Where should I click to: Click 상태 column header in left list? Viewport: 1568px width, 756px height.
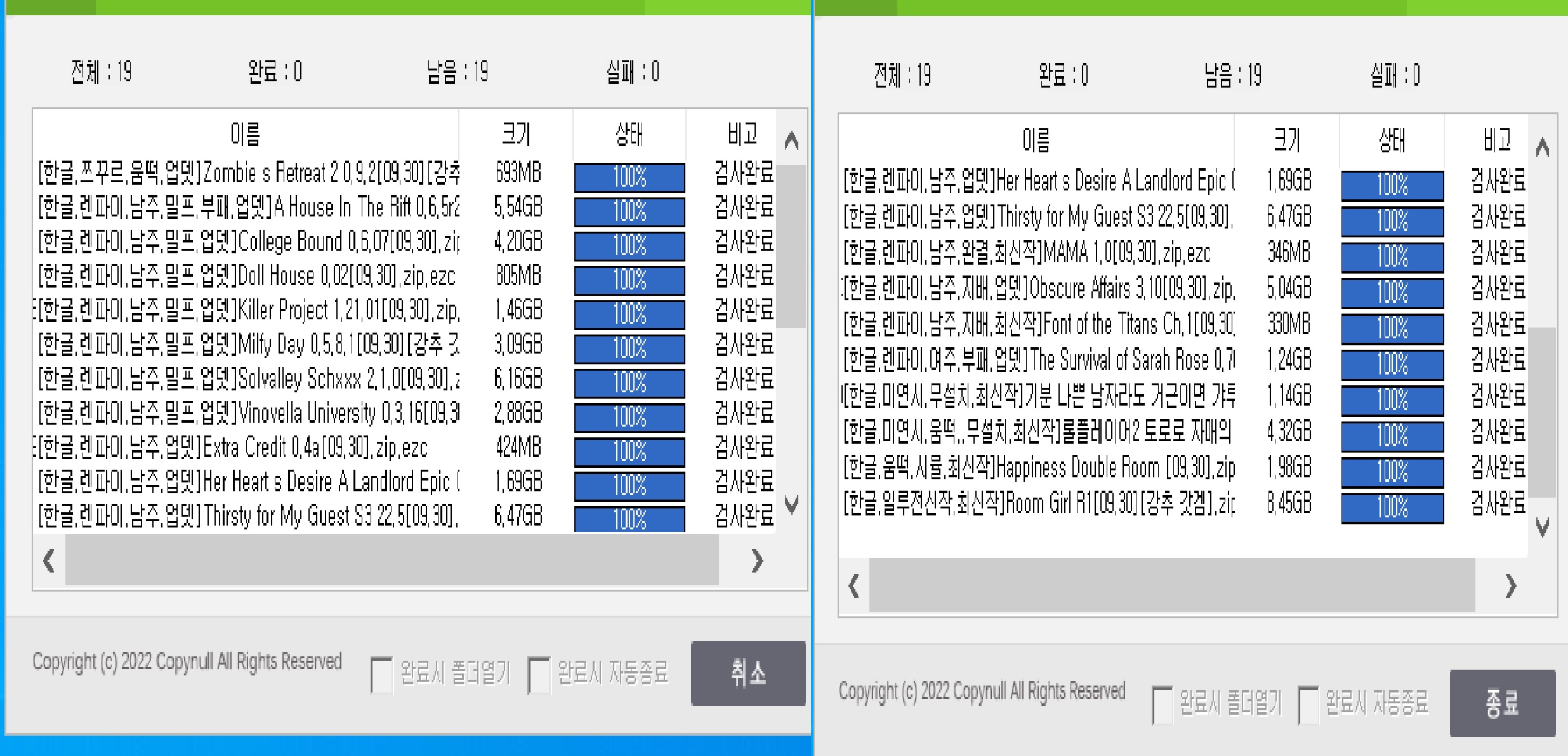point(629,135)
